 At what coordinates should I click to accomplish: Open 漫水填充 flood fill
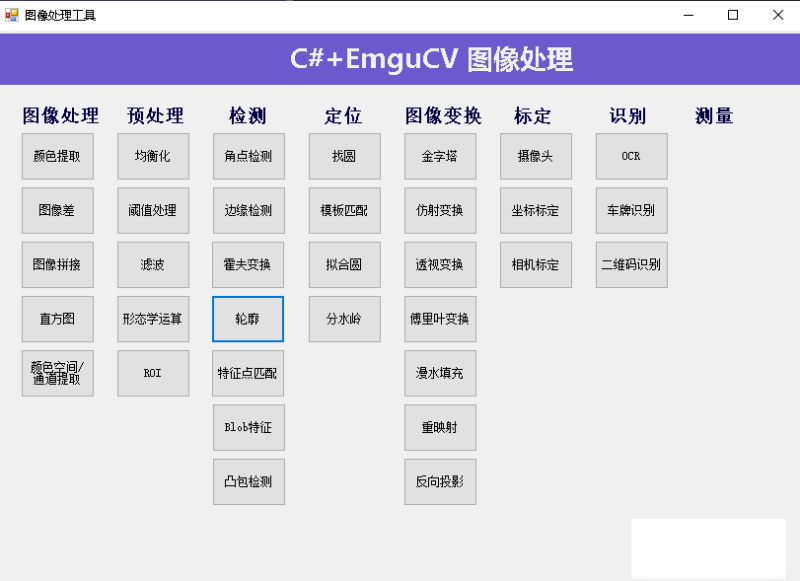[440, 373]
